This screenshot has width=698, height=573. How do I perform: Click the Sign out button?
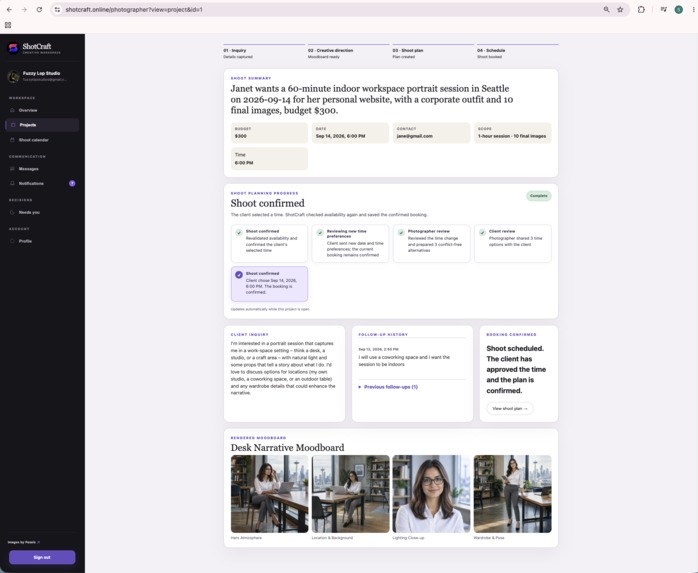pyautogui.click(x=42, y=557)
